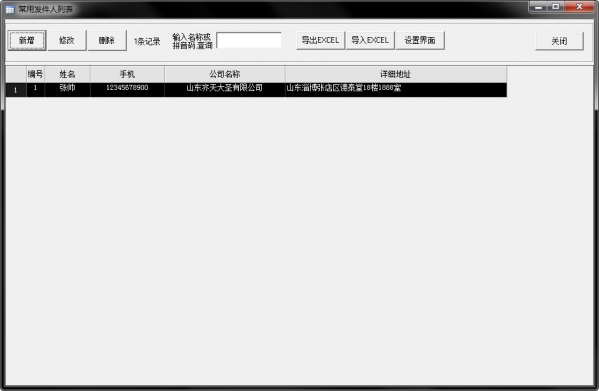Image resolution: width=599 pixels, height=391 pixels.
Task: Click the 公司名称 column header
Action: pyautogui.click(x=225, y=74)
